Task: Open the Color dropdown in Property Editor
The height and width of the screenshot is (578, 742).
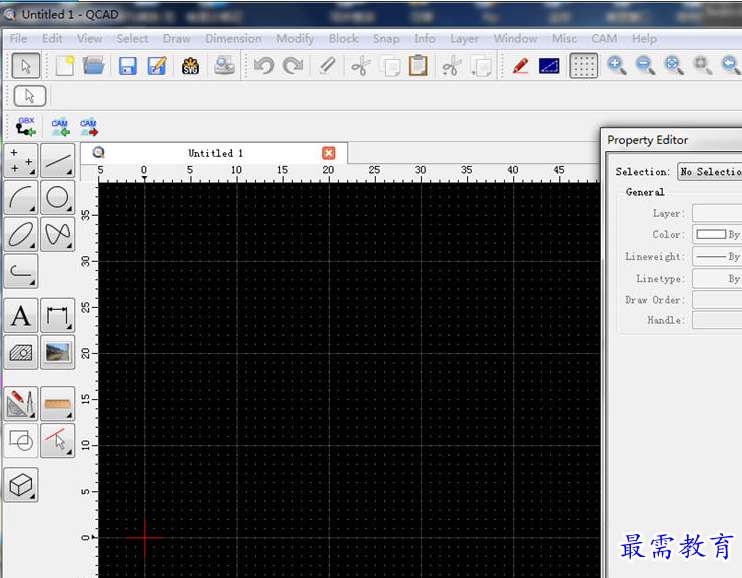Action: point(717,234)
